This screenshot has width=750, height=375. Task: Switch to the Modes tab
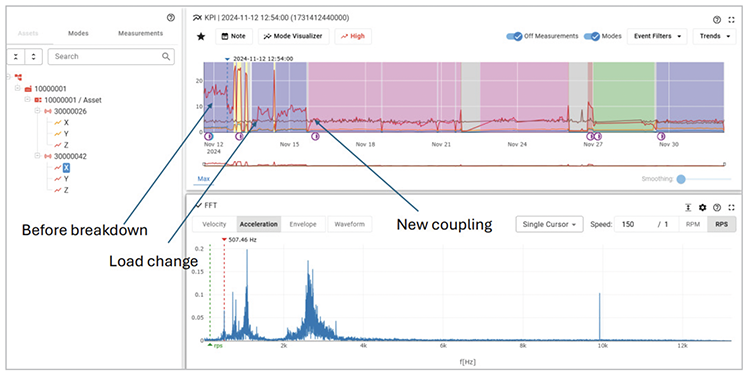78,33
